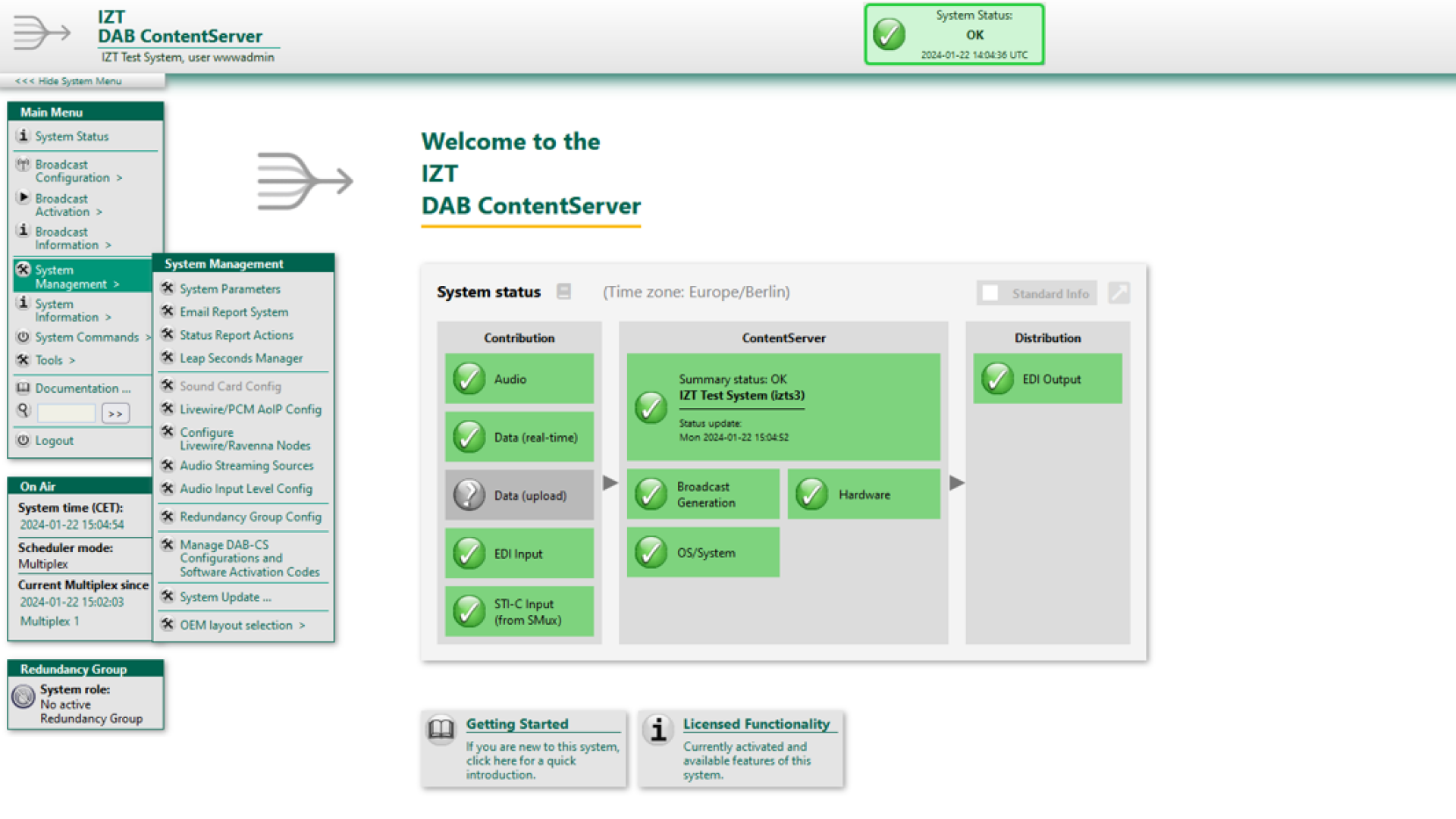
Task: Hide the System Menu
Action: 68,81
